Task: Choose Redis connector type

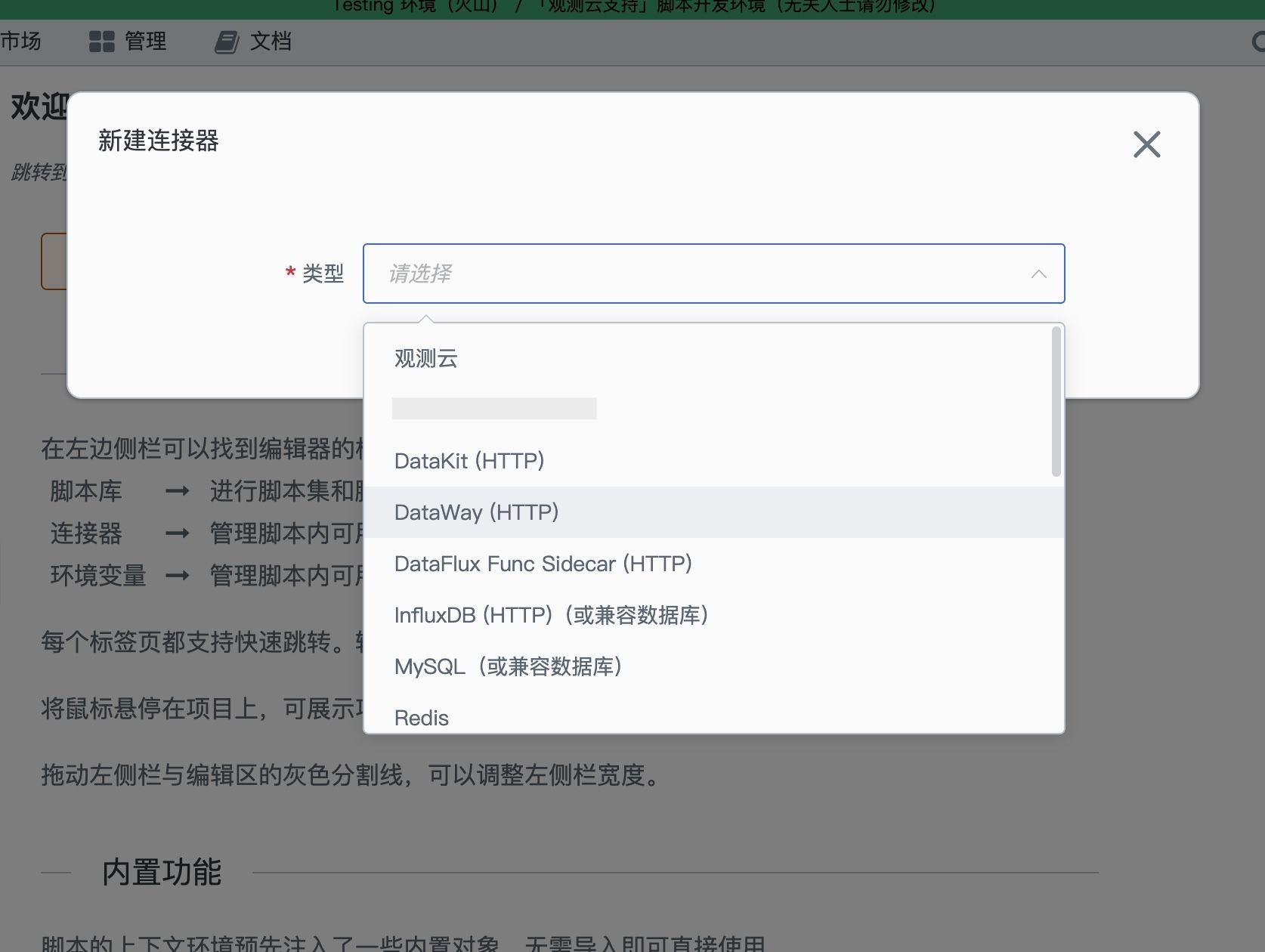Action: pyautogui.click(x=713, y=716)
